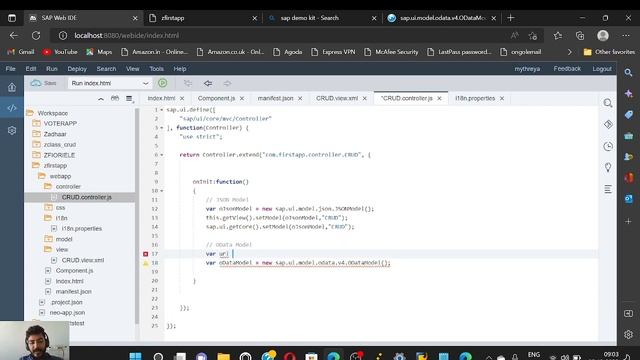The height and width of the screenshot is (360, 640).
Task: Switch to the Component.js editor tab
Action: (x=216, y=98)
